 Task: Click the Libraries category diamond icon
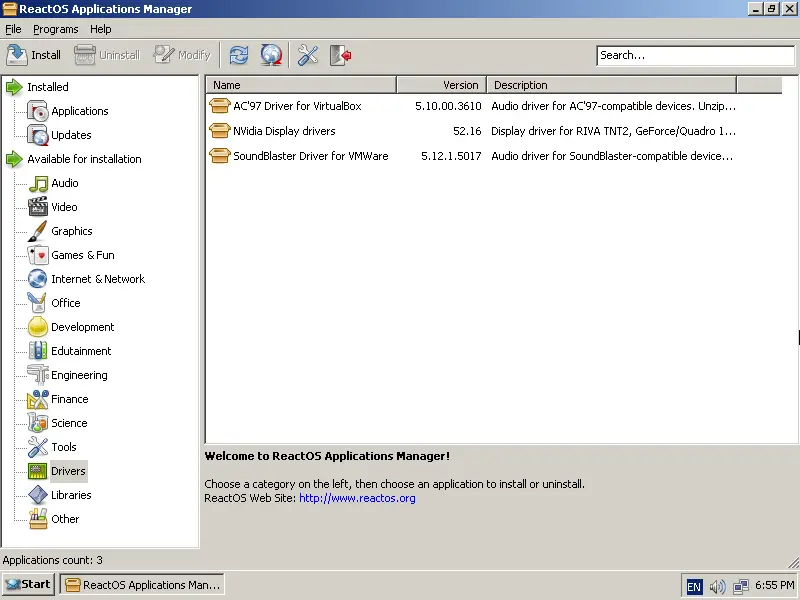coord(38,494)
